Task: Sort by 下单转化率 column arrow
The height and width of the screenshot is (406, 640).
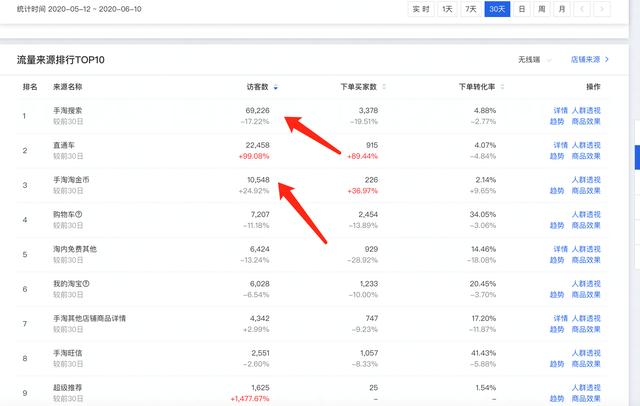Action: (502, 87)
